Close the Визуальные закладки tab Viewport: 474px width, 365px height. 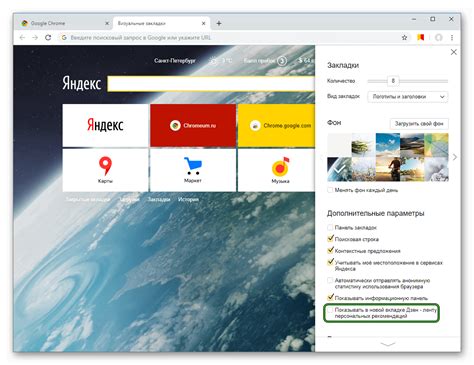coord(204,23)
